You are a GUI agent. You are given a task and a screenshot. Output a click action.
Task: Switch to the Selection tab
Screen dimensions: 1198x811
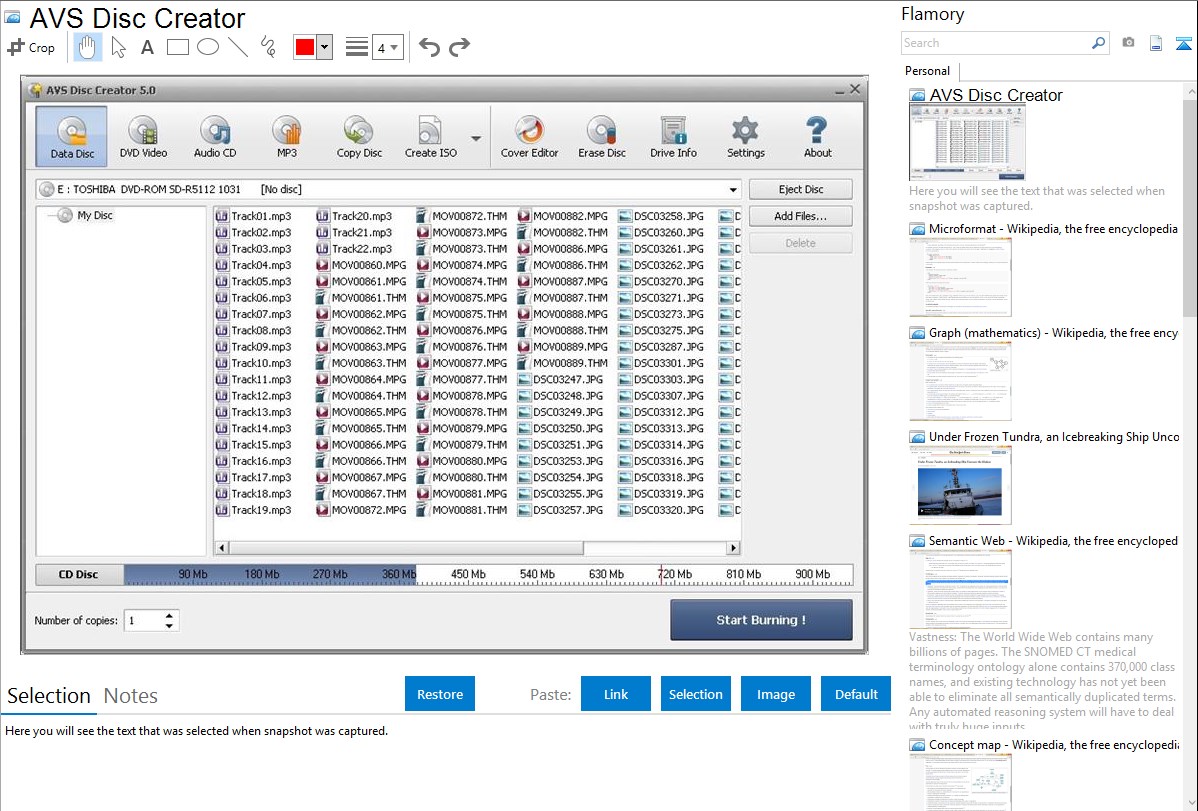pos(48,696)
